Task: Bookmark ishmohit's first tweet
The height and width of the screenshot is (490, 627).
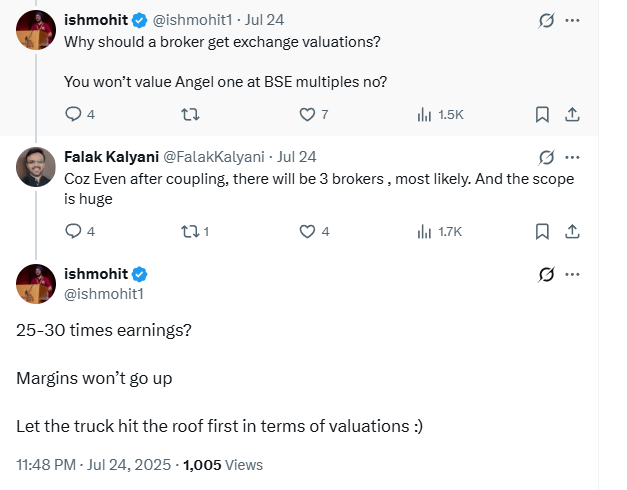Action: pyautogui.click(x=542, y=115)
